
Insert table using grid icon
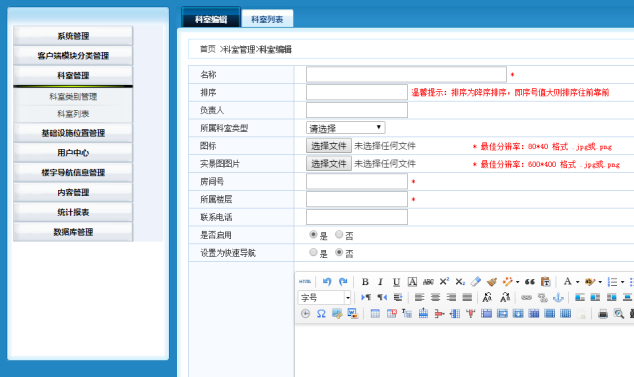tap(375, 313)
